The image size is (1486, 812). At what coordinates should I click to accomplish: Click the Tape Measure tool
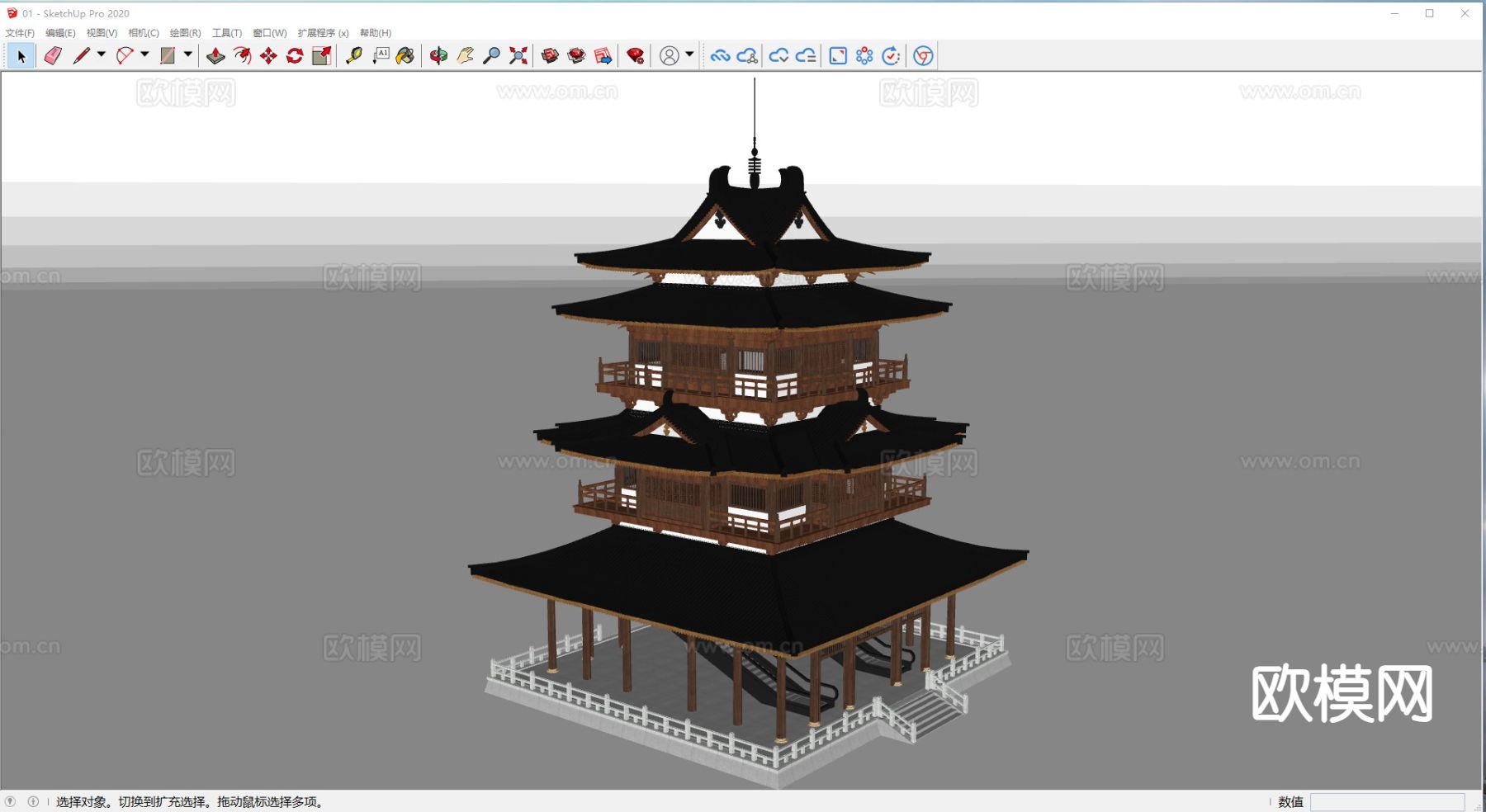pyautogui.click(x=353, y=55)
